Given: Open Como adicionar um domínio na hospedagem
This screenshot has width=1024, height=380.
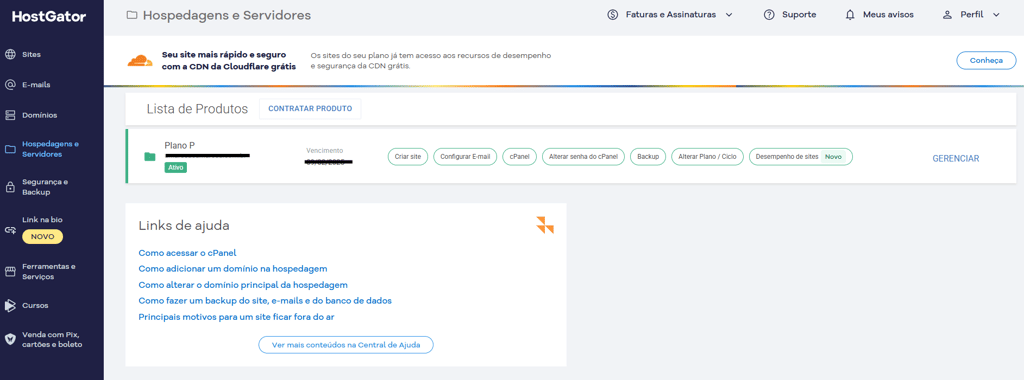Looking at the screenshot, I should tap(232, 268).
